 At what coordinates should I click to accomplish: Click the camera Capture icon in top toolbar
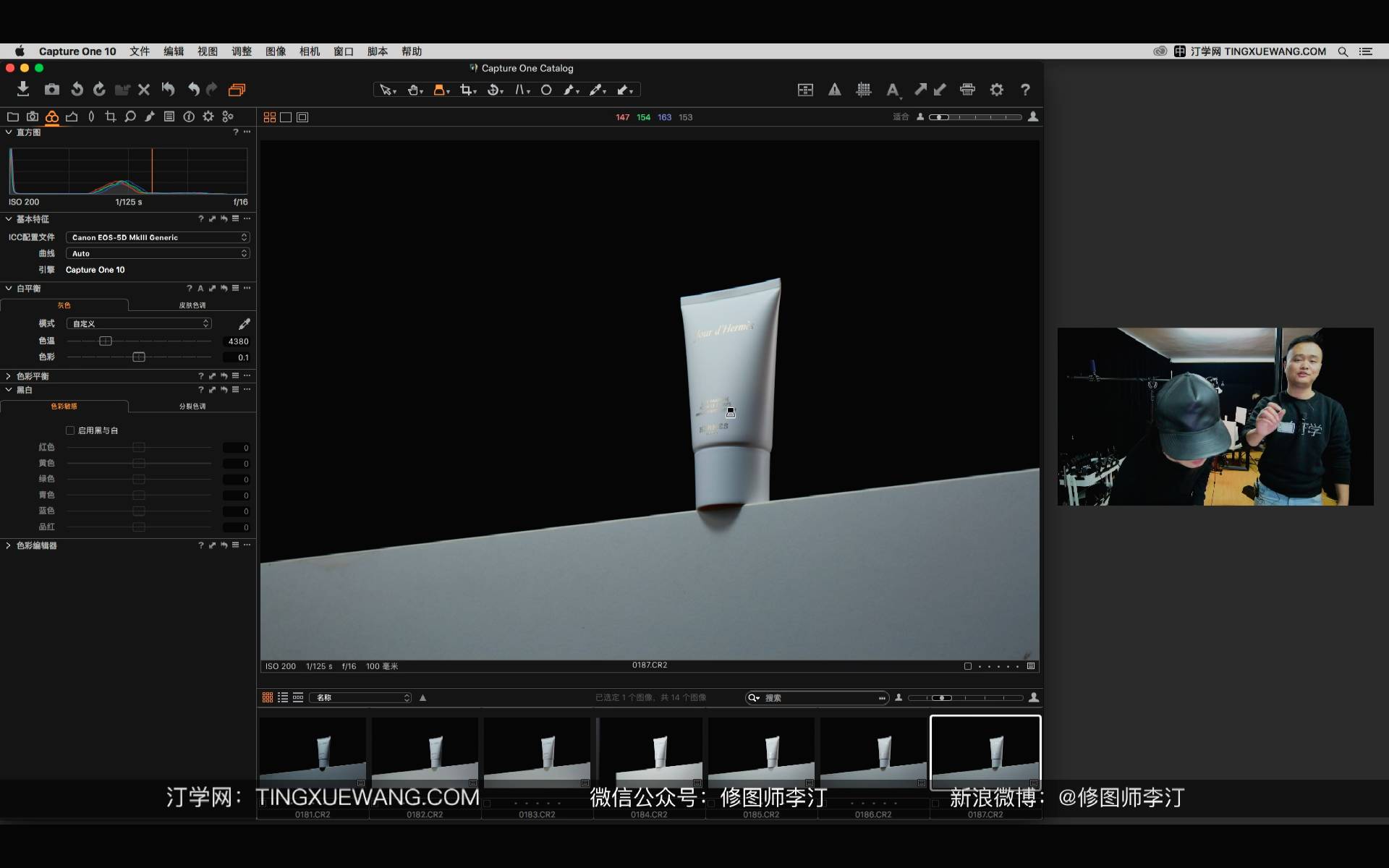click(52, 89)
